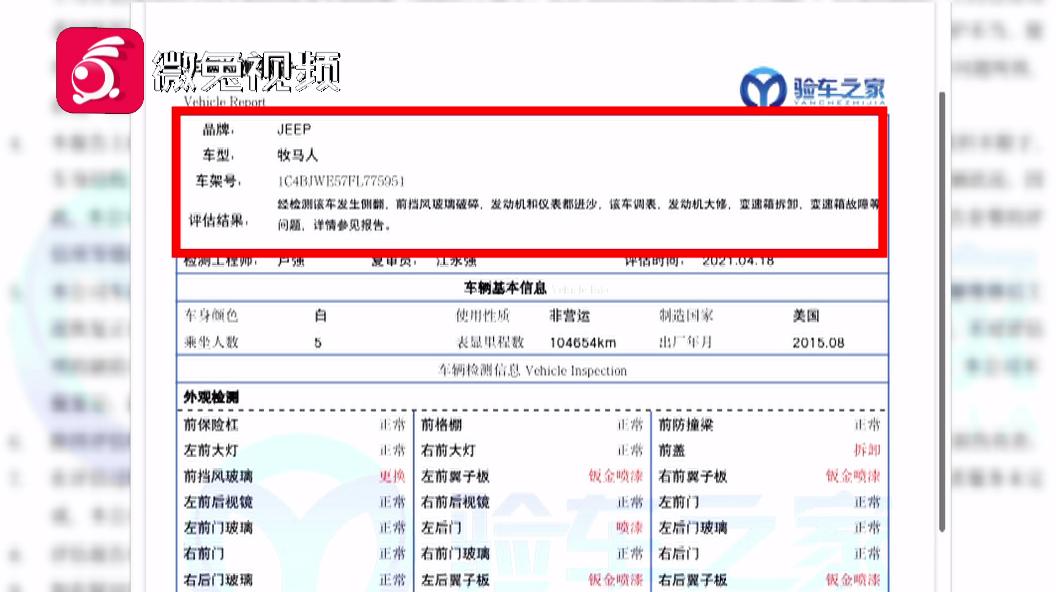The height and width of the screenshot is (592, 1056).
Task: Click the "前防撞梁" inspection item
Action: tap(686, 425)
